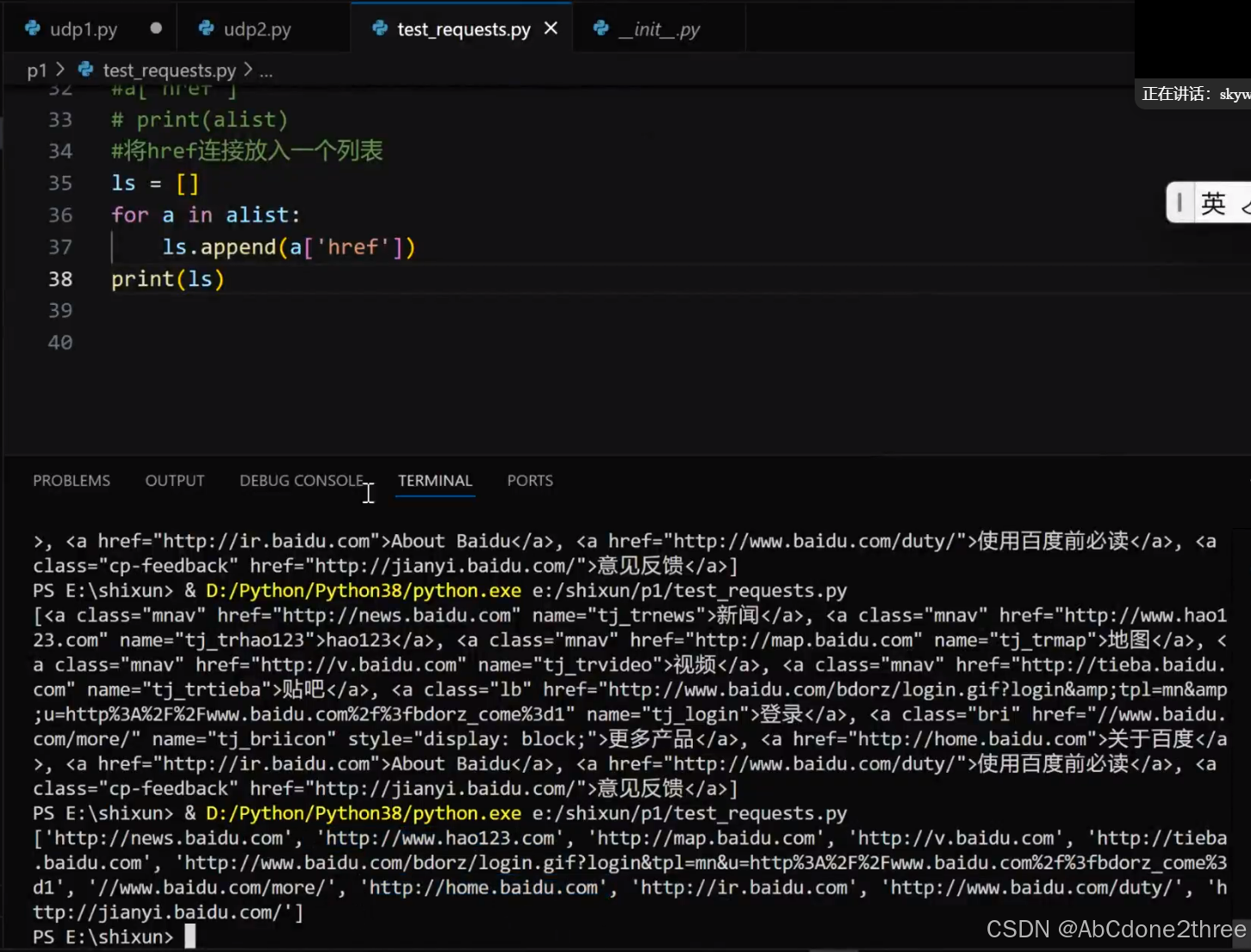Viewport: 1251px width, 952px height.
Task: Close the test_requests.py tab
Action: (551, 28)
